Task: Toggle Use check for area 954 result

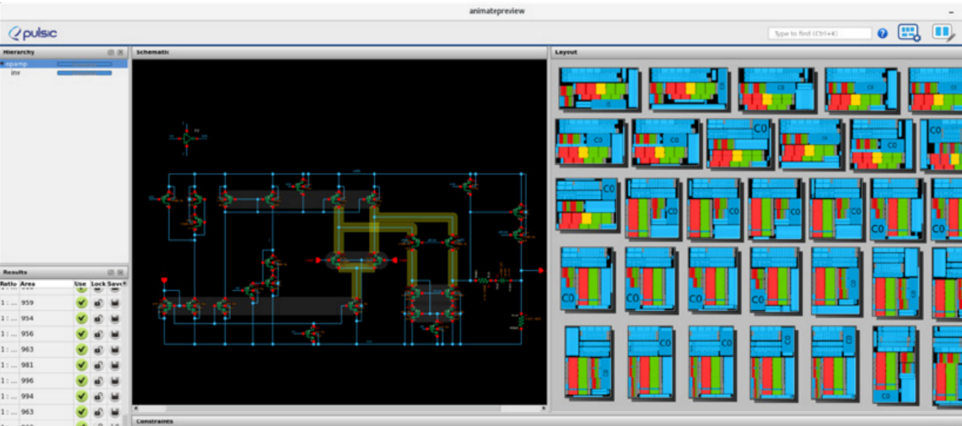Action: pos(82,319)
